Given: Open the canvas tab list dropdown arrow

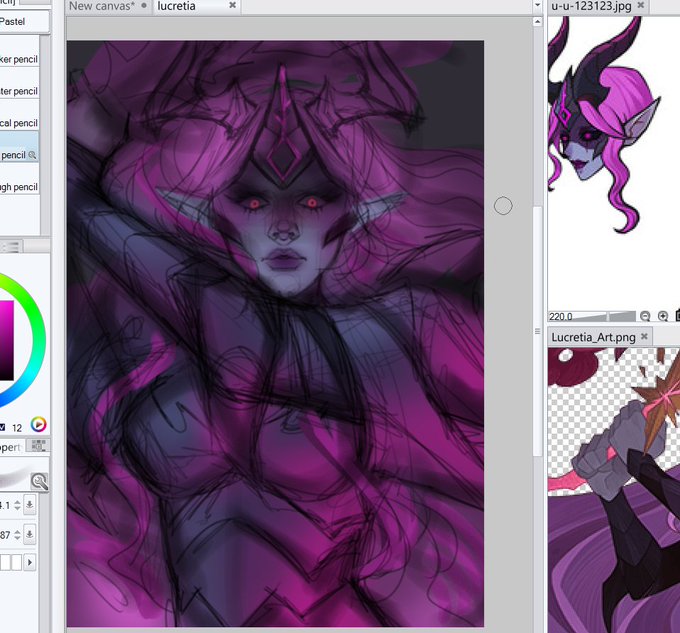Looking at the screenshot, I should [537, 6].
